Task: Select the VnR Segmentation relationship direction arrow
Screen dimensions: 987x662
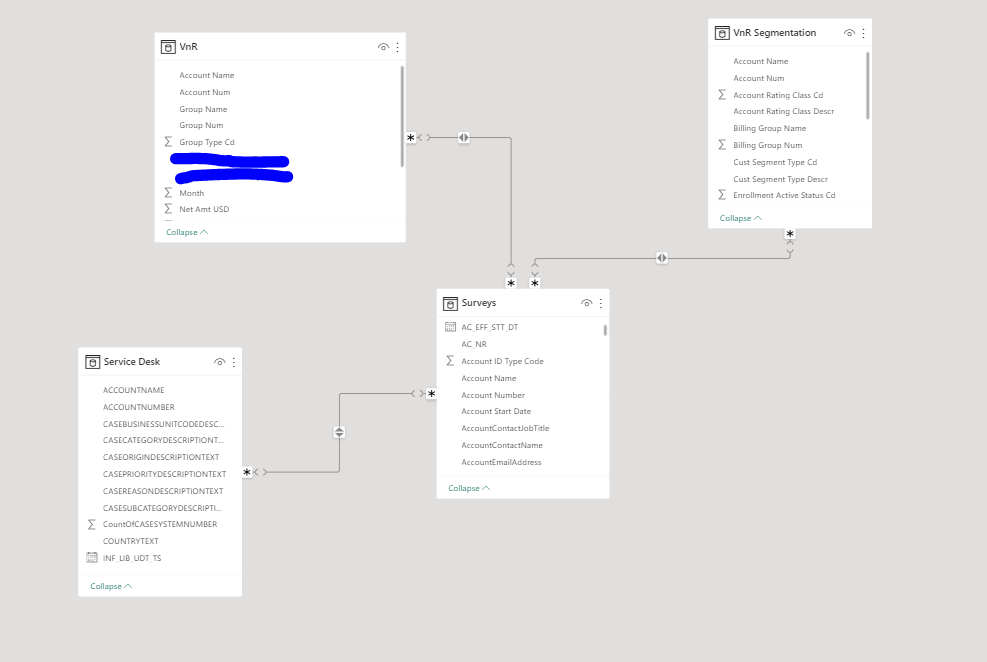Action: click(x=662, y=258)
